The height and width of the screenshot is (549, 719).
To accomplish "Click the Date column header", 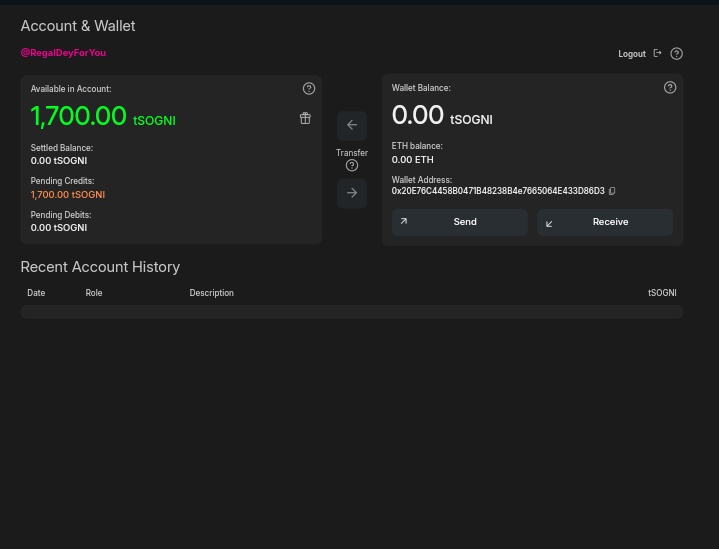I will (x=36, y=293).
